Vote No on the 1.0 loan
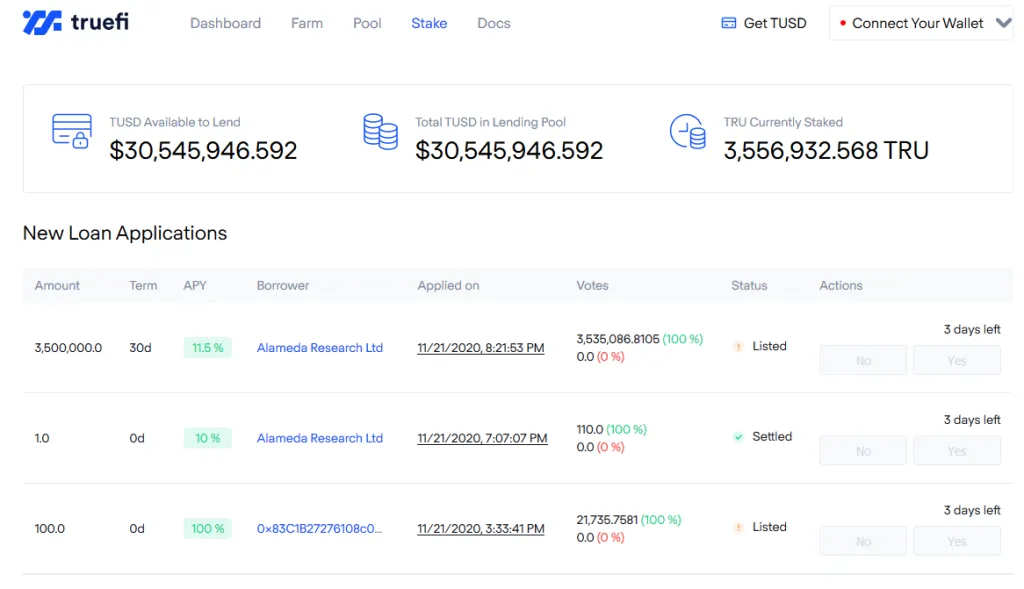 pos(863,451)
